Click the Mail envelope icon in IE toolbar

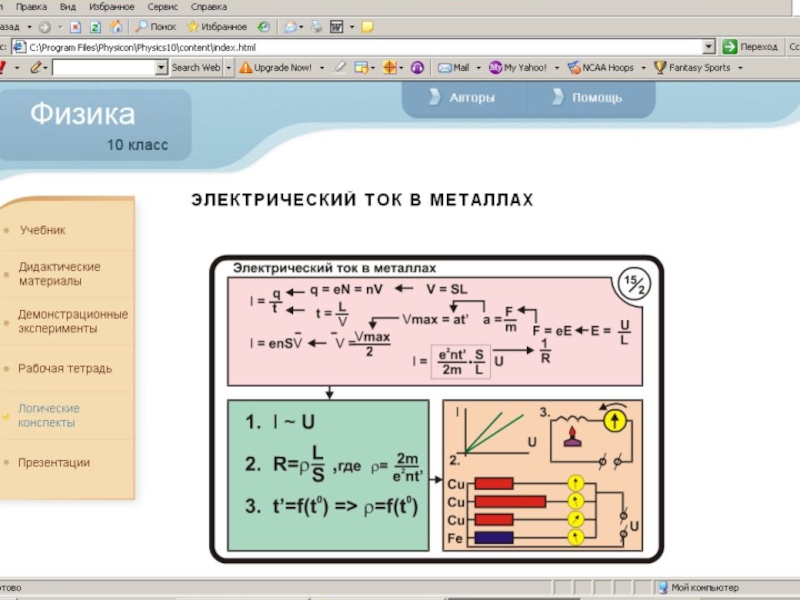(290, 27)
